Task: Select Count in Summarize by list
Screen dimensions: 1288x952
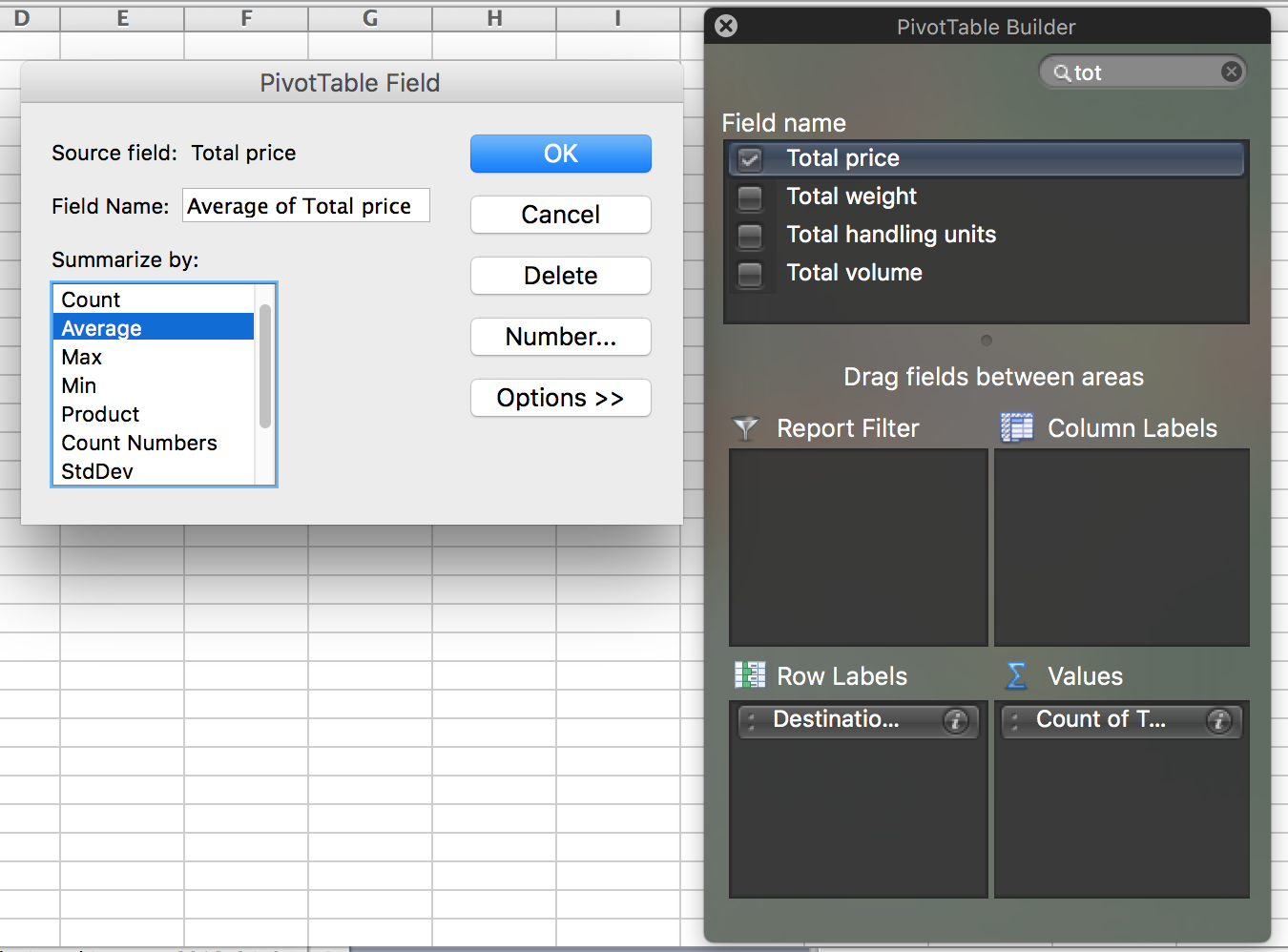Action: 154,300
